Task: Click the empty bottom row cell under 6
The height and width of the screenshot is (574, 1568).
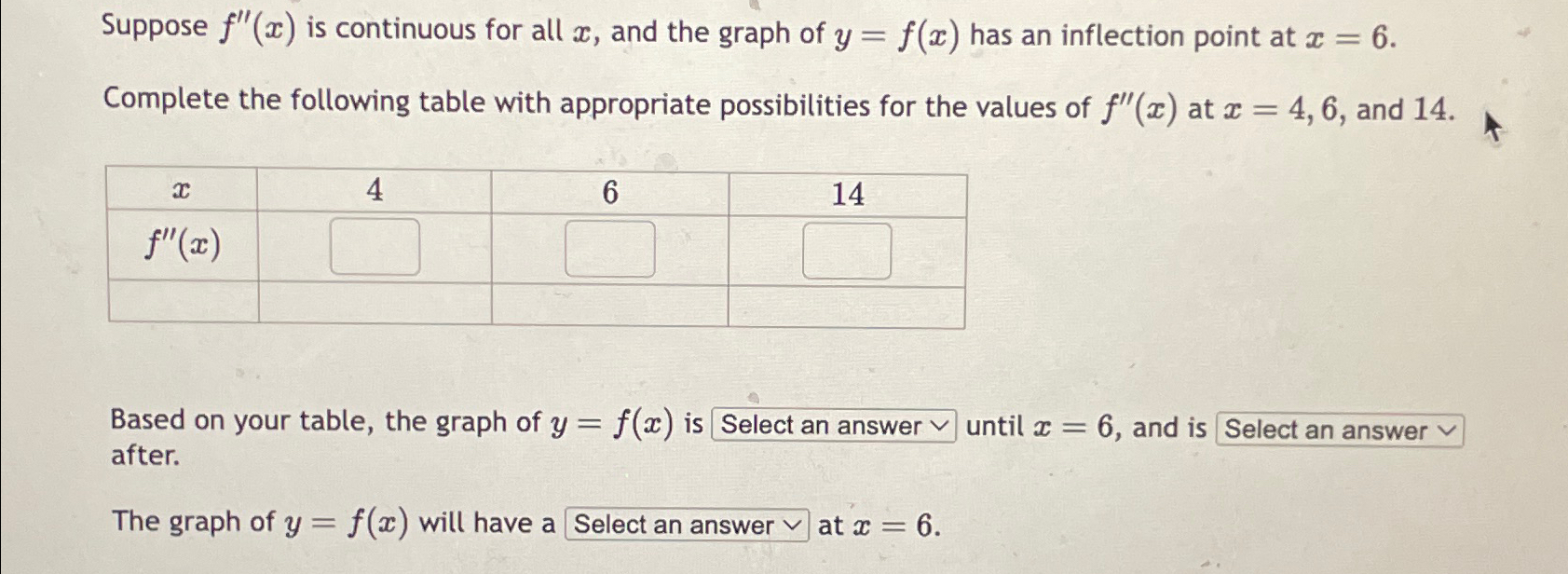Action: pos(611,305)
